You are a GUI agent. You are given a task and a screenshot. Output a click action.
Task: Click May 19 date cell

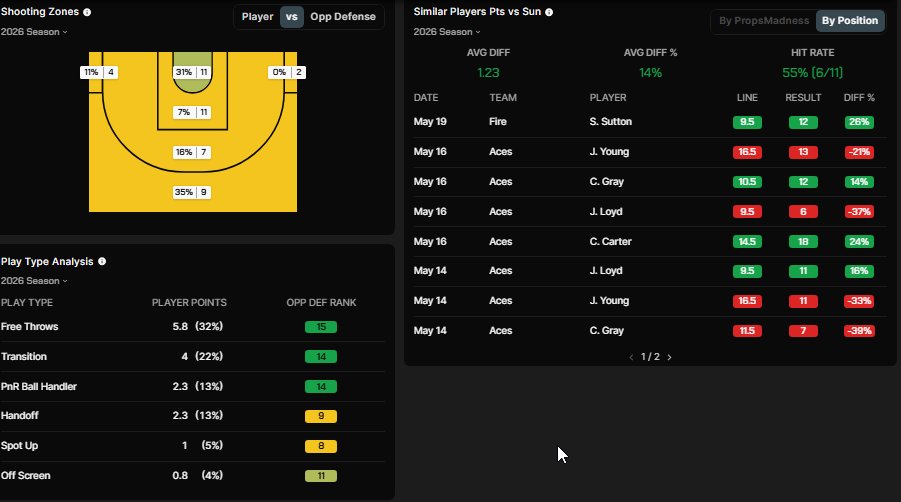pos(430,122)
